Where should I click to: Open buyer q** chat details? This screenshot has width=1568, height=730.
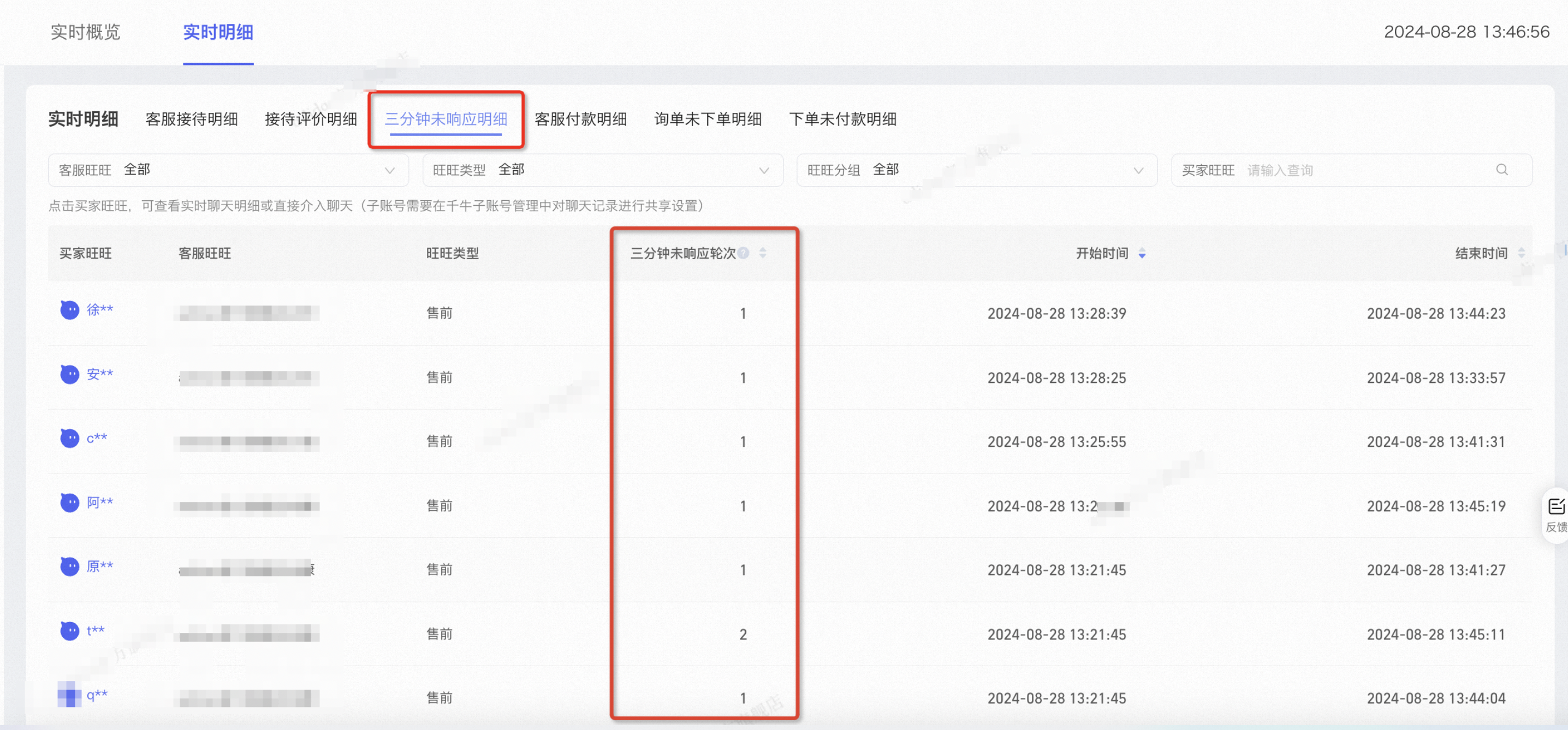tap(97, 695)
